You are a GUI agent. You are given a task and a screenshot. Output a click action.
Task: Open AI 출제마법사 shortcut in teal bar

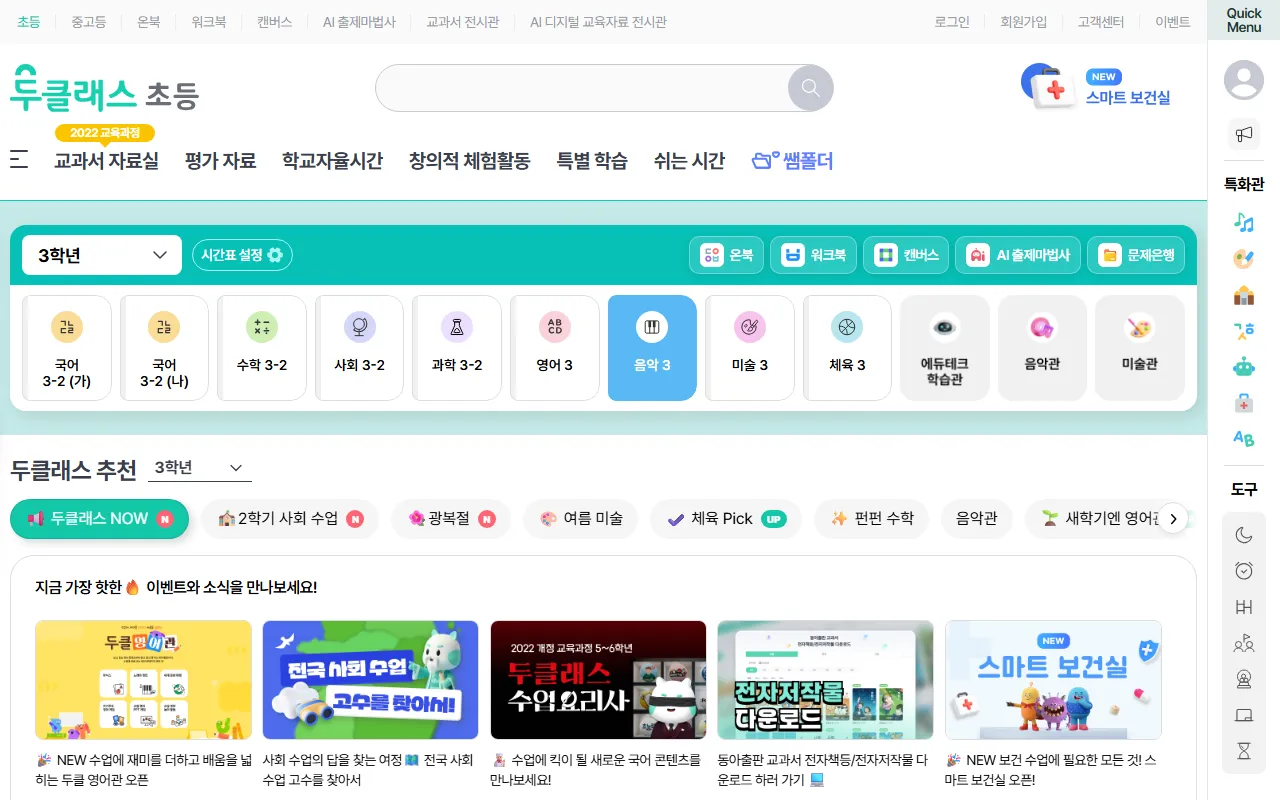[x=1018, y=255]
